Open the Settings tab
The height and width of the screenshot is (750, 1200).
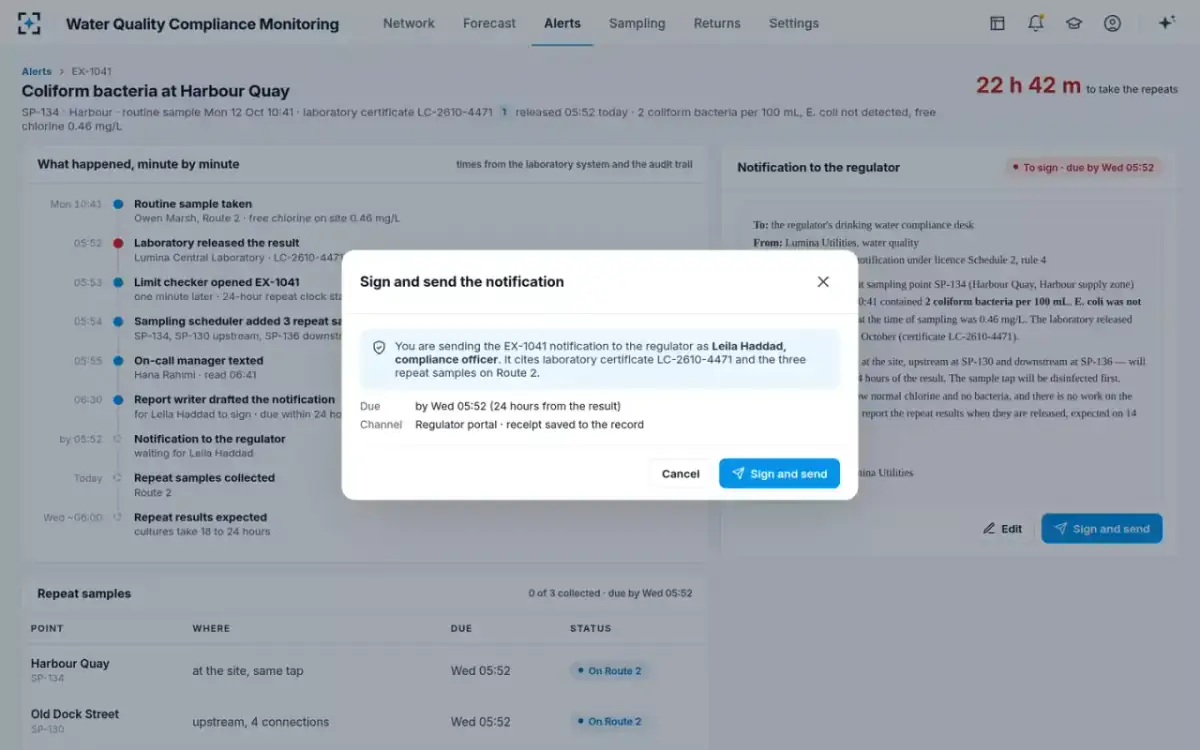[794, 23]
